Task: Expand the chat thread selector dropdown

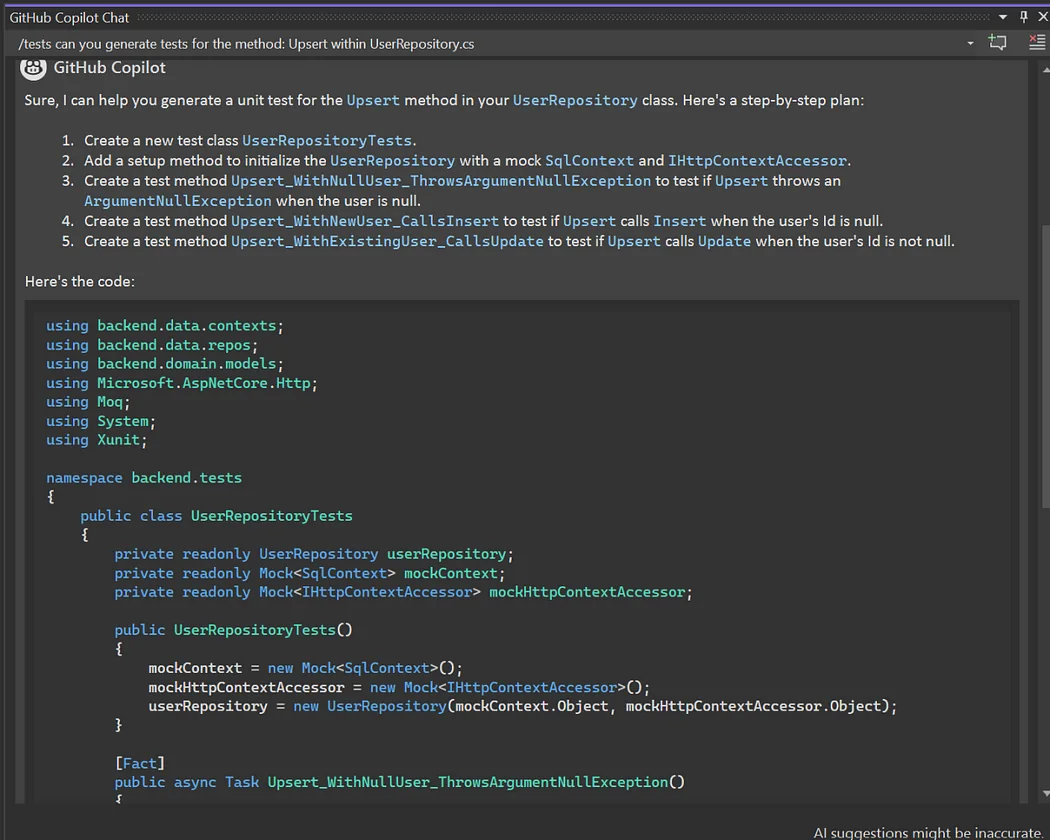Action: pos(970,44)
